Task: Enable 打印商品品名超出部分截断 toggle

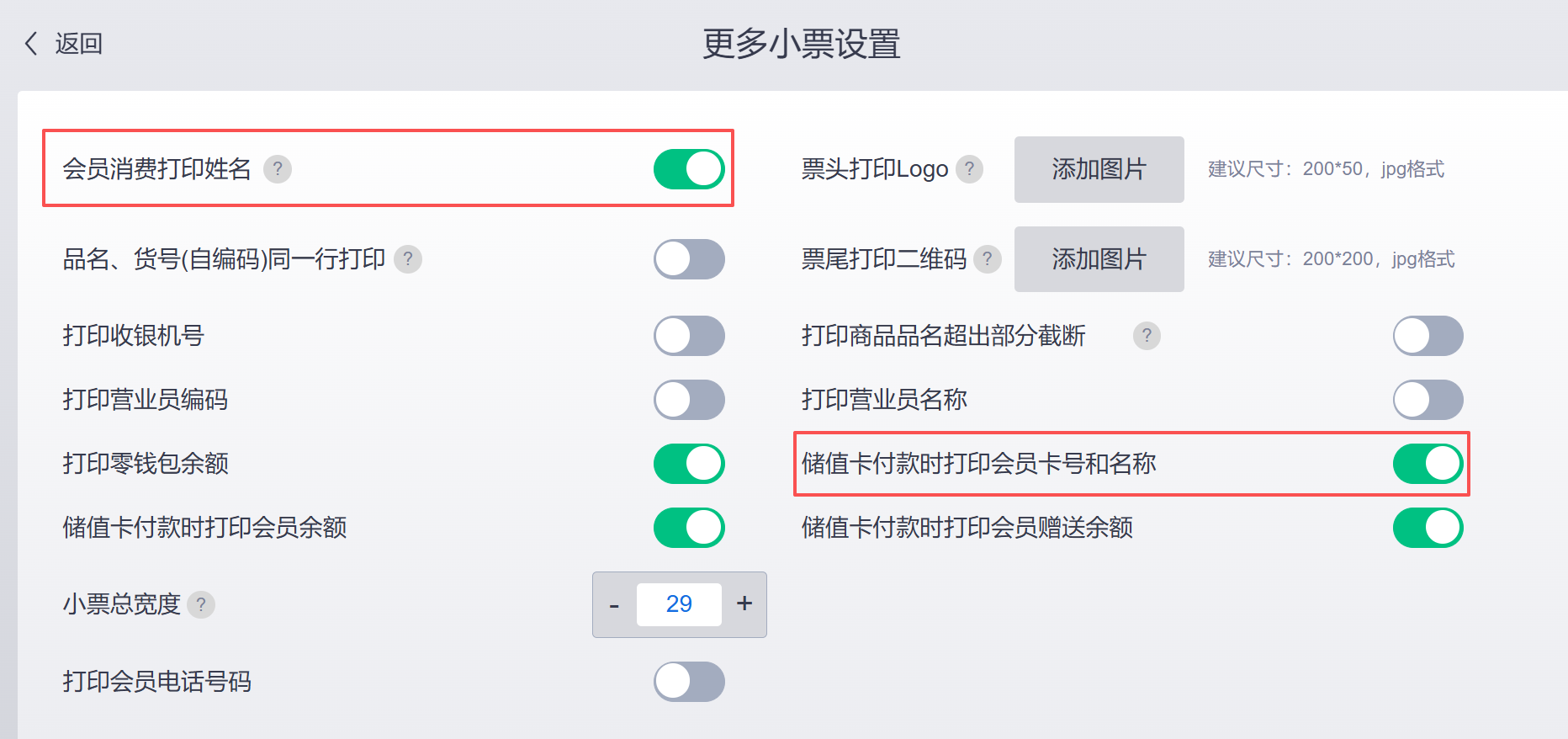Action: click(x=1428, y=336)
